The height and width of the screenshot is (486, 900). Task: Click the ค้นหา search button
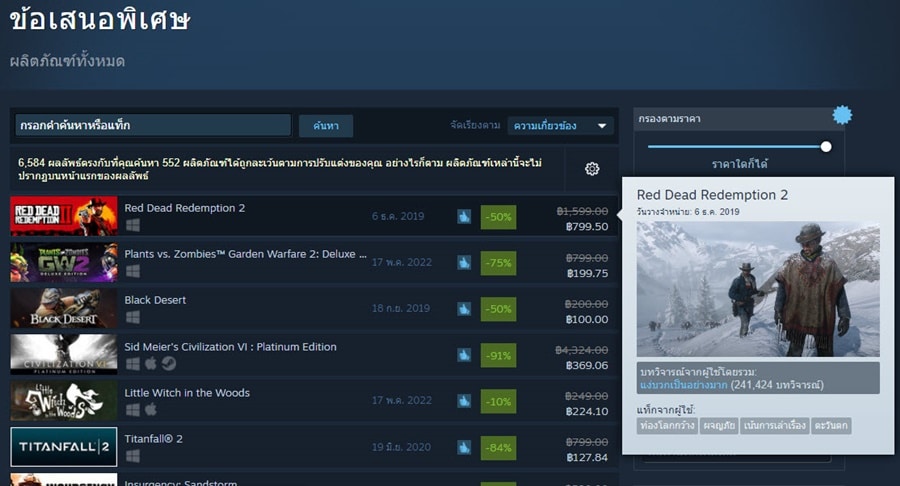[325, 126]
